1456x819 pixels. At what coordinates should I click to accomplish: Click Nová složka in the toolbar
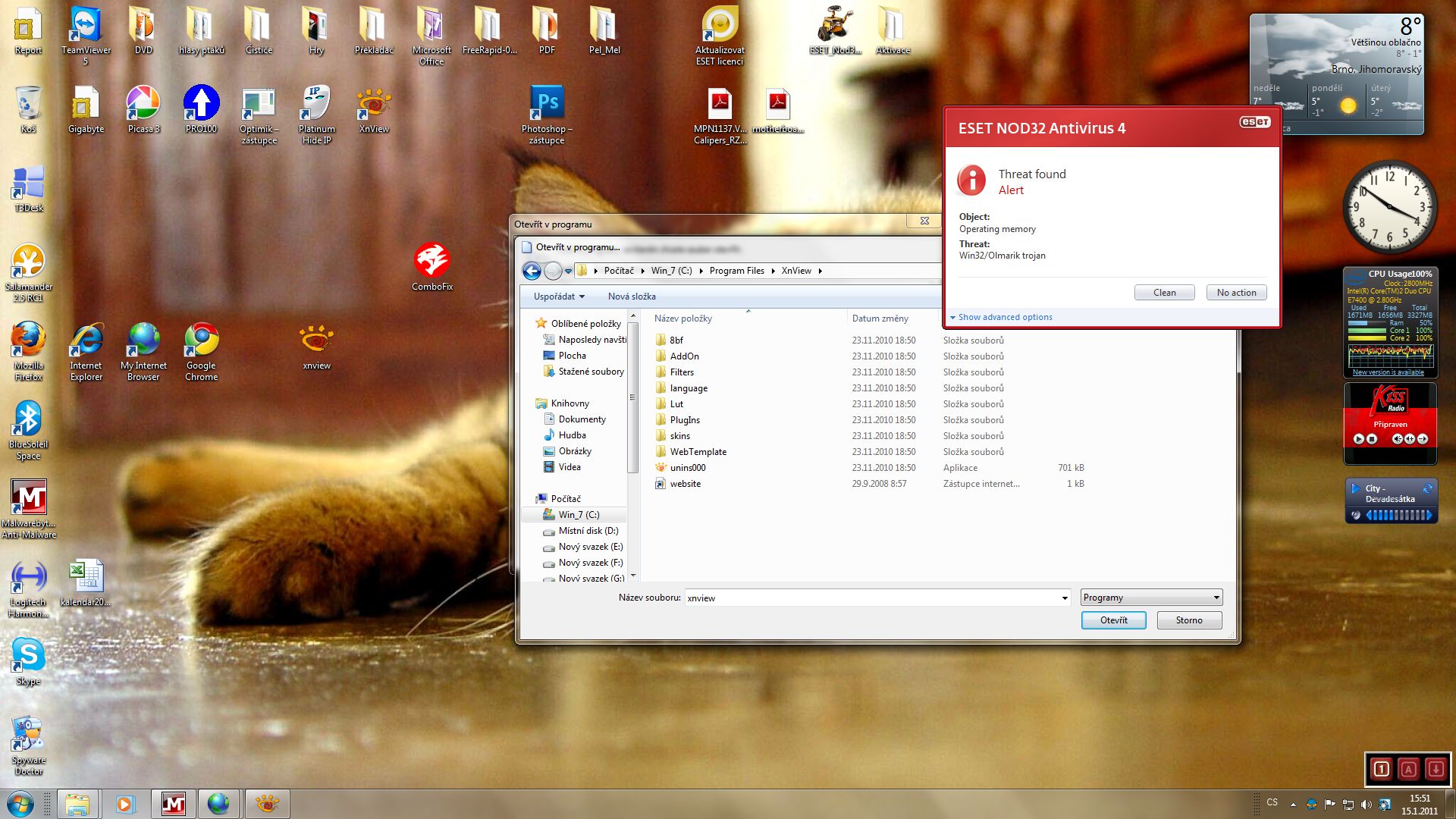631,297
